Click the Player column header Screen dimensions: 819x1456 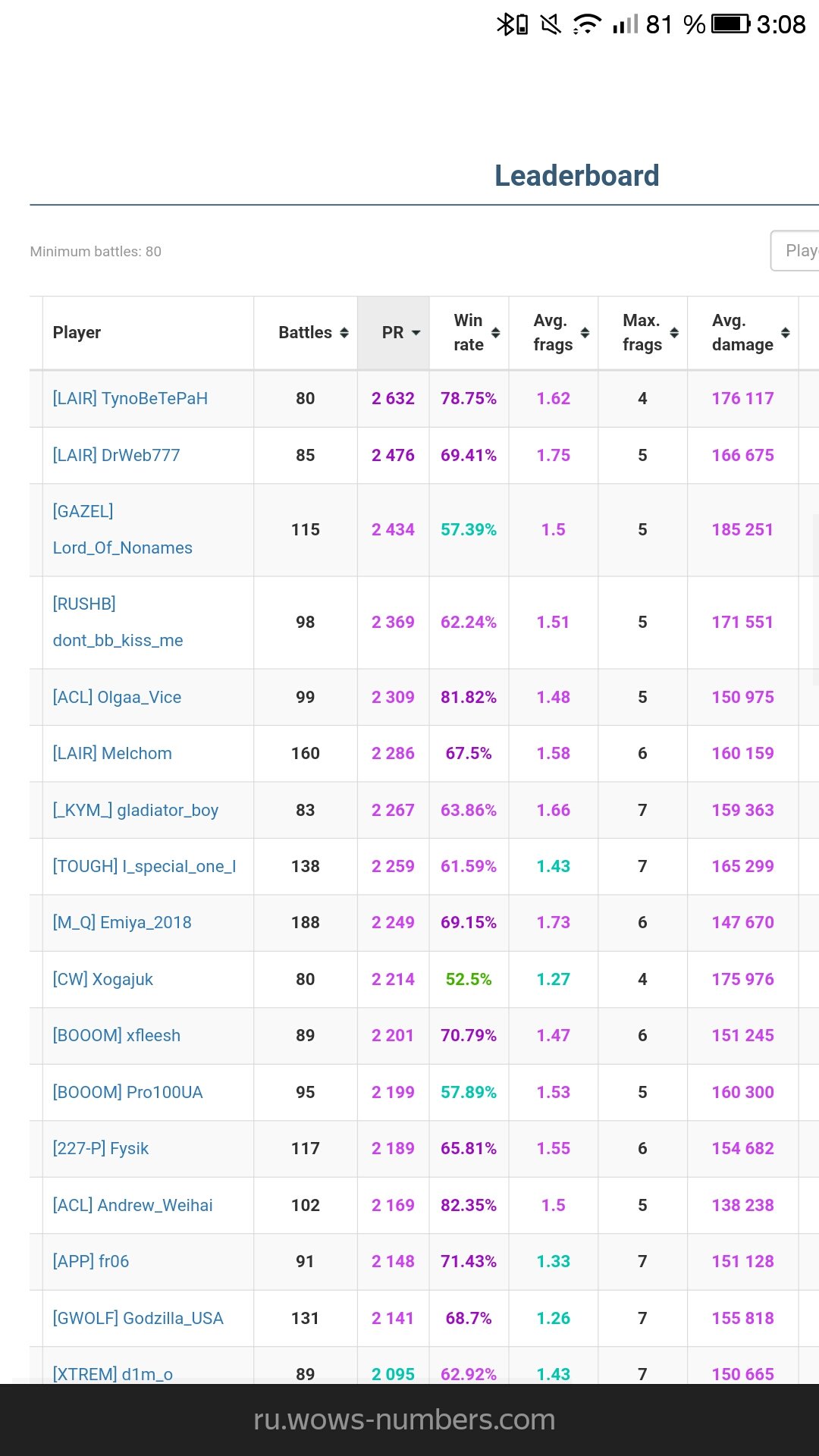(x=149, y=333)
